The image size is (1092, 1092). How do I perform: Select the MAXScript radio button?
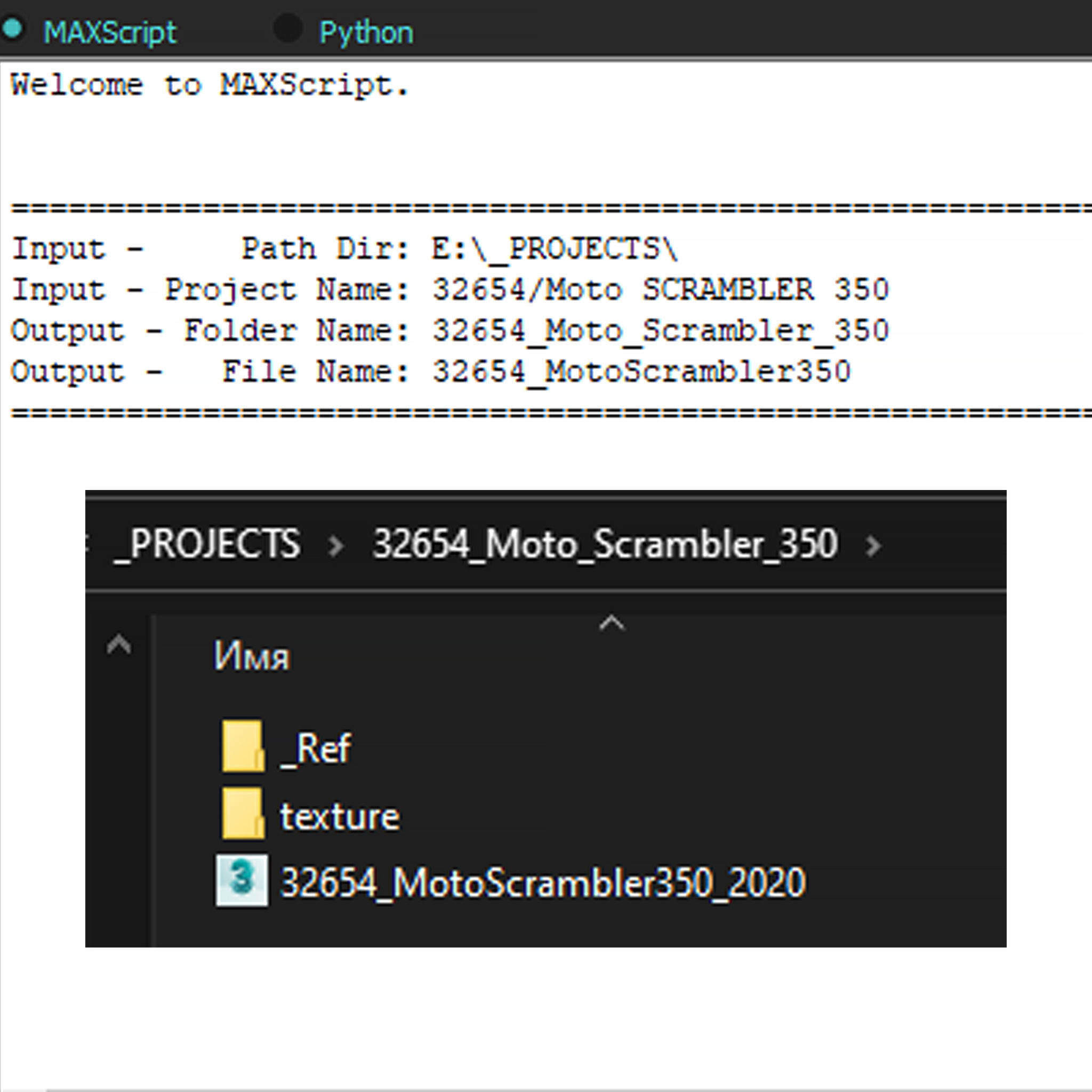12,29
